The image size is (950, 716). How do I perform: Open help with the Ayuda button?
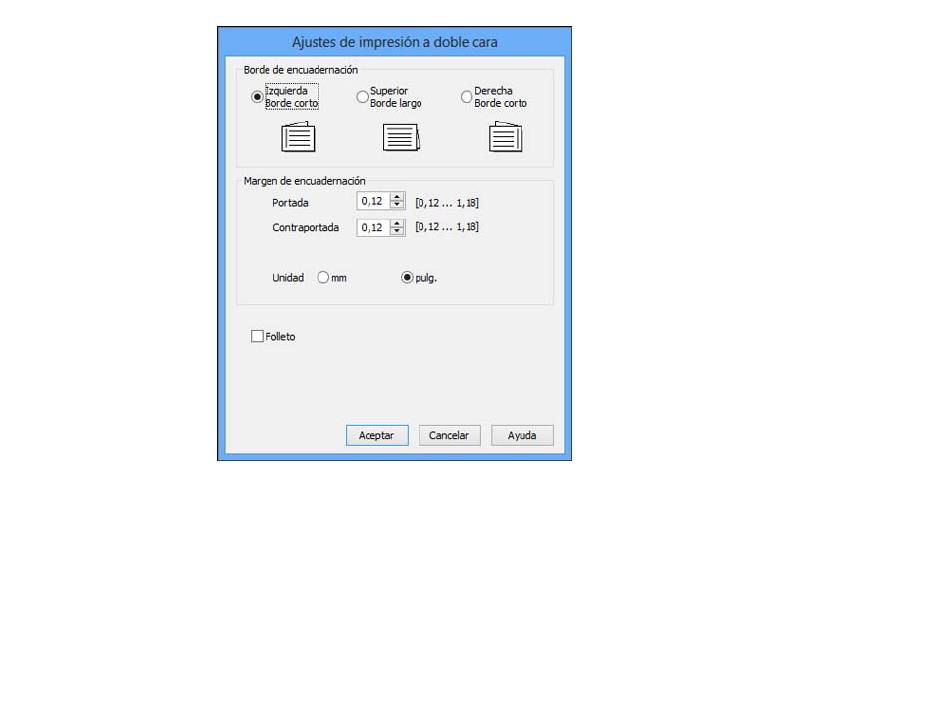coord(522,435)
